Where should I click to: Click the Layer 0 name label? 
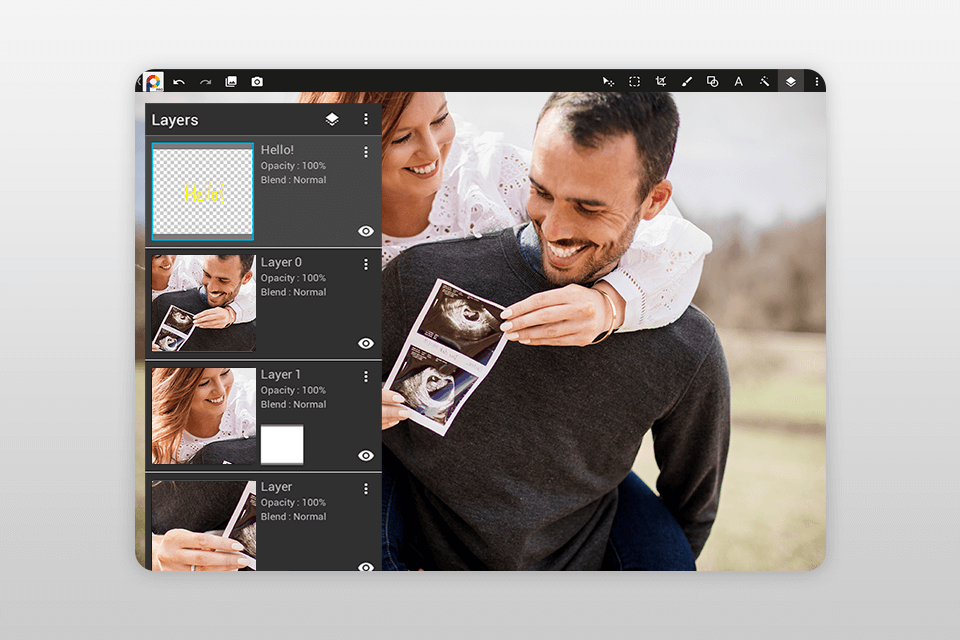pos(281,262)
